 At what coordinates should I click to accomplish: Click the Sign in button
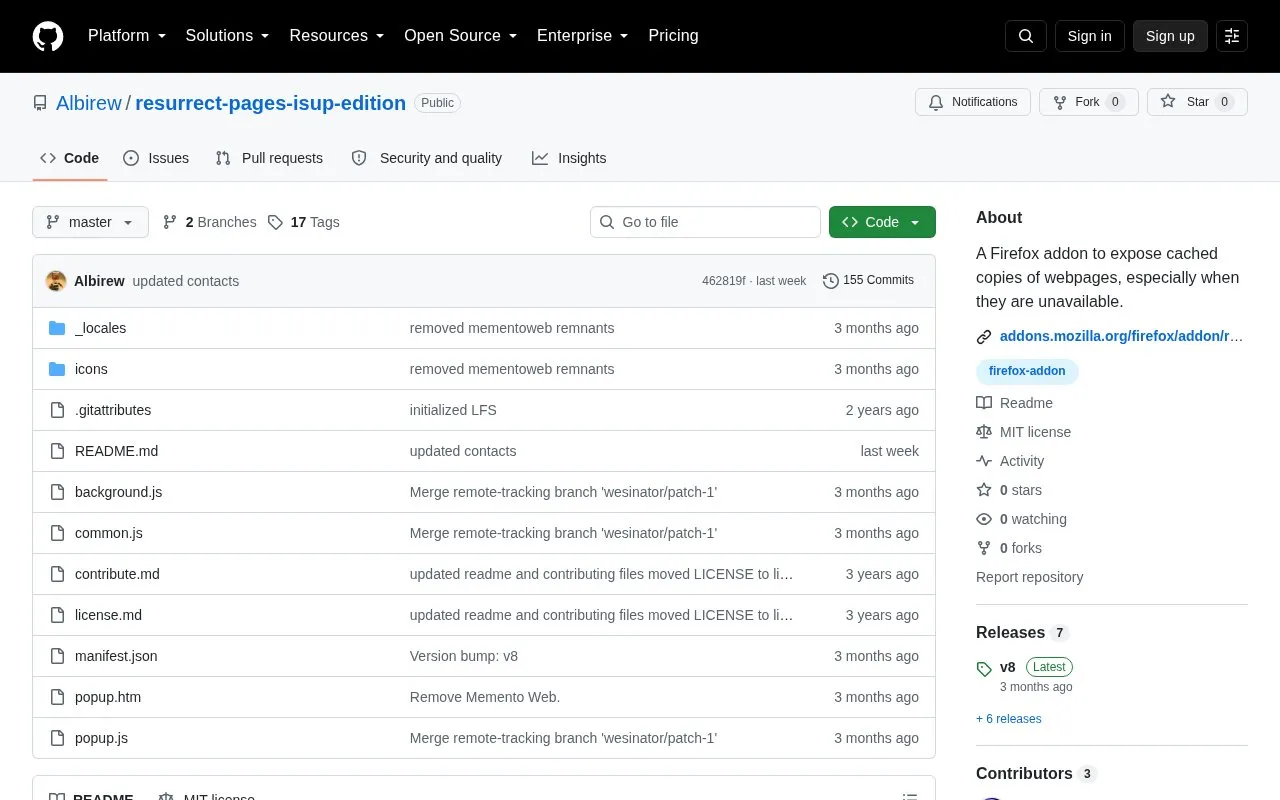pyautogui.click(x=1090, y=36)
